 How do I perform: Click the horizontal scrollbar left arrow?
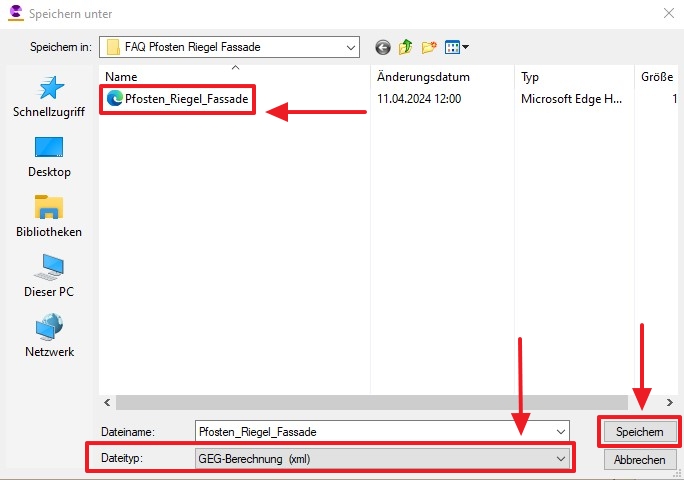click(107, 402)
